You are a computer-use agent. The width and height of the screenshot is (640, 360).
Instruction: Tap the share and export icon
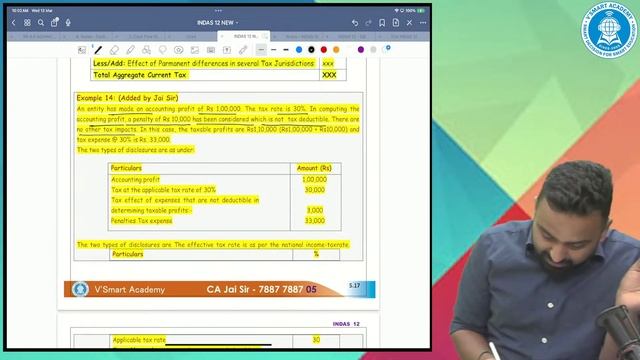(54, 23)
